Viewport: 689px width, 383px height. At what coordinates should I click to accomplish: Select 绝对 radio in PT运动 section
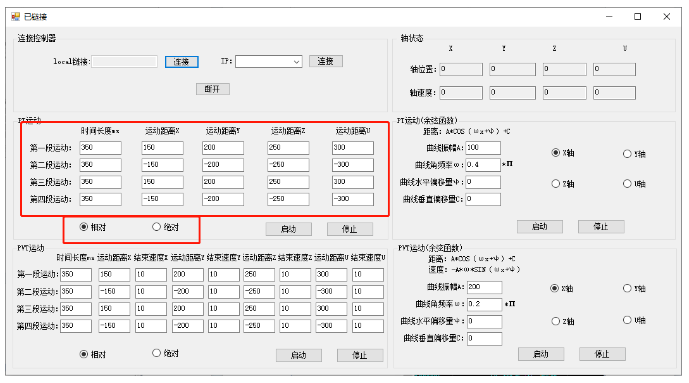pyautogui.click(x=165, y=227)
